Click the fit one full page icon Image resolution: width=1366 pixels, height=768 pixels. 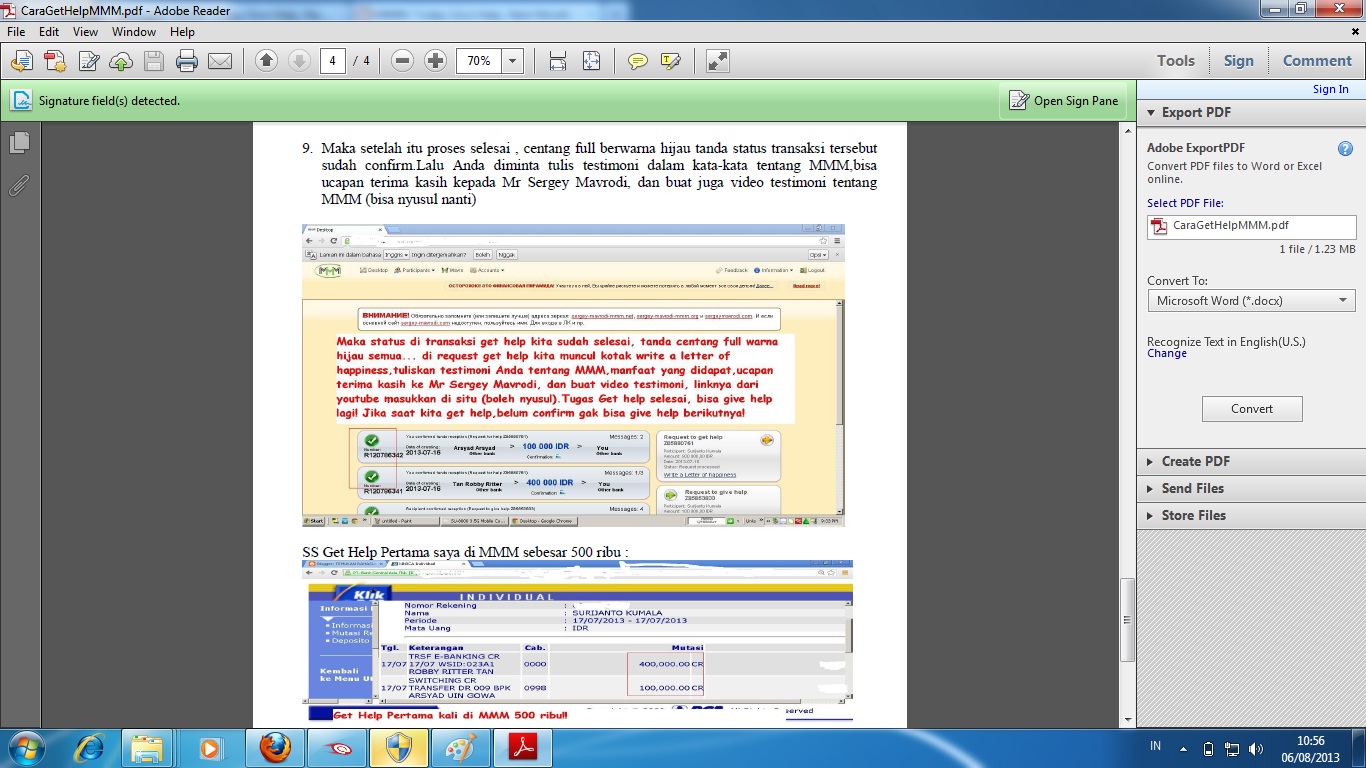591,61
